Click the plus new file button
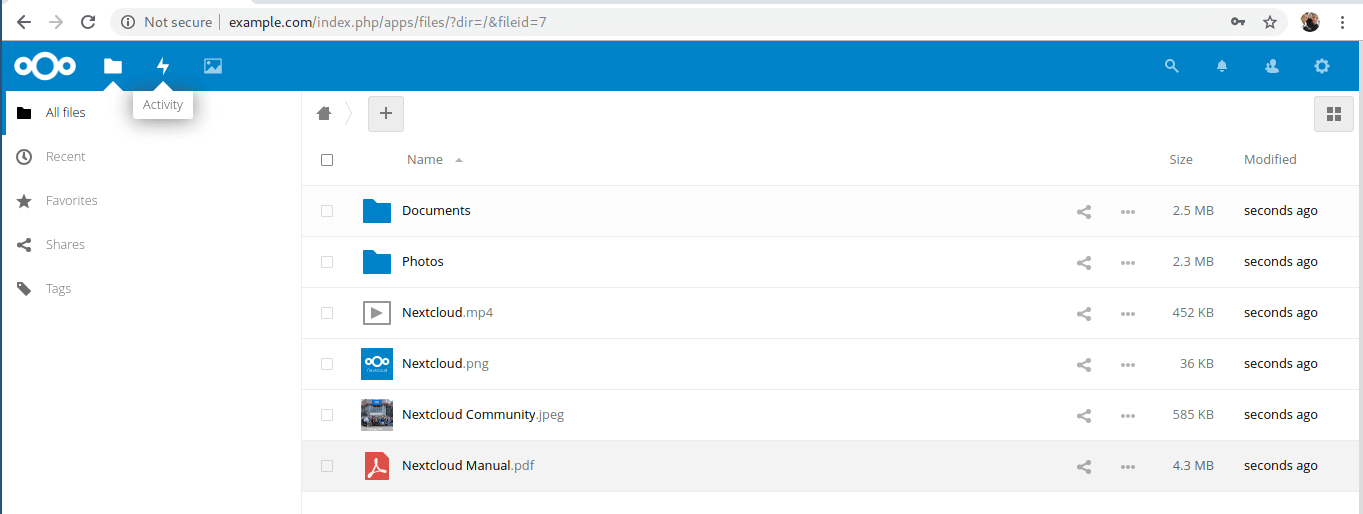Screen dimensions: 1363x514 pyautogui.click(x=386, y=114)
